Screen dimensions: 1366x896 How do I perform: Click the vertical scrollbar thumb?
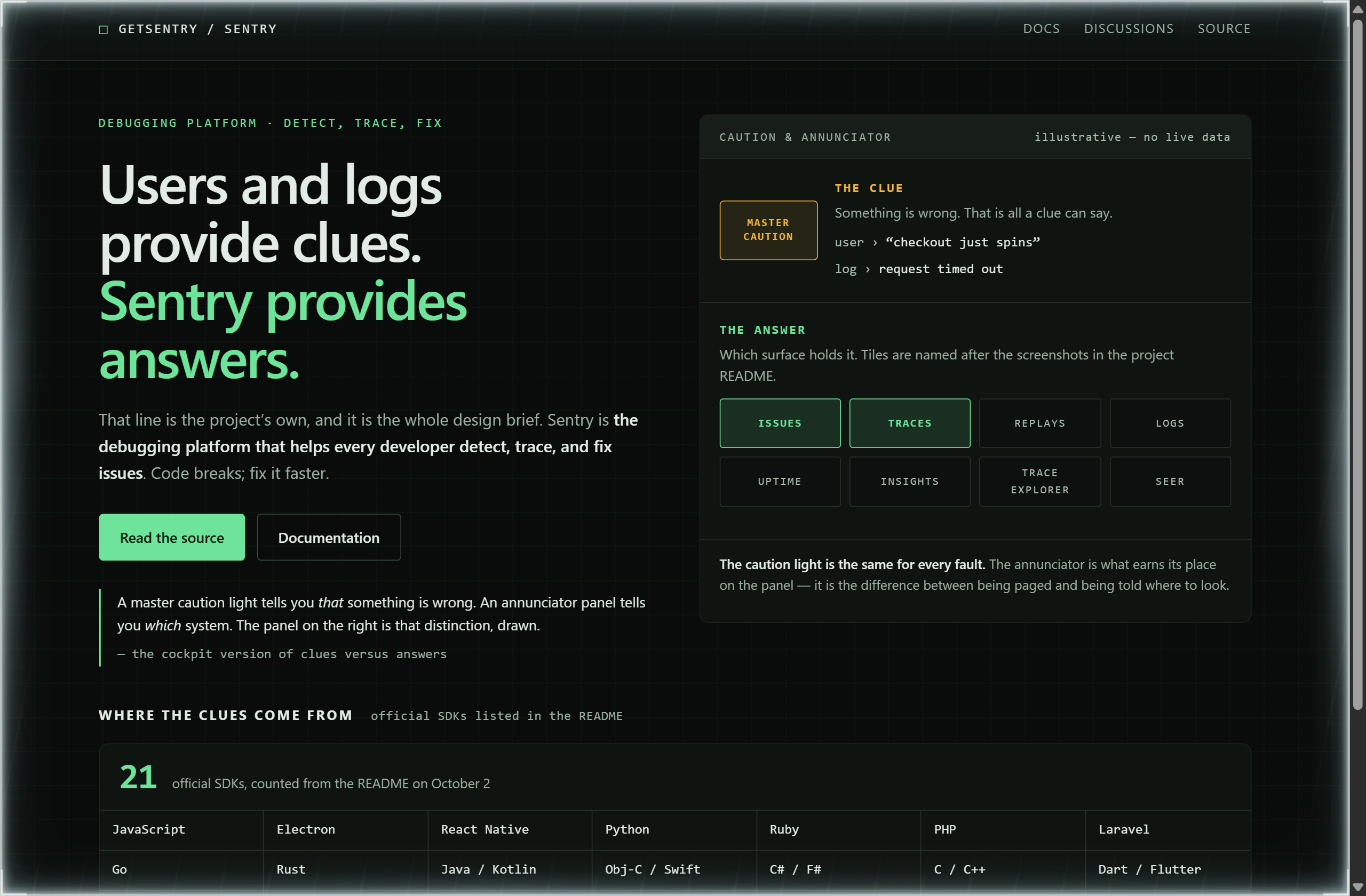click(x=1357, y=365)
